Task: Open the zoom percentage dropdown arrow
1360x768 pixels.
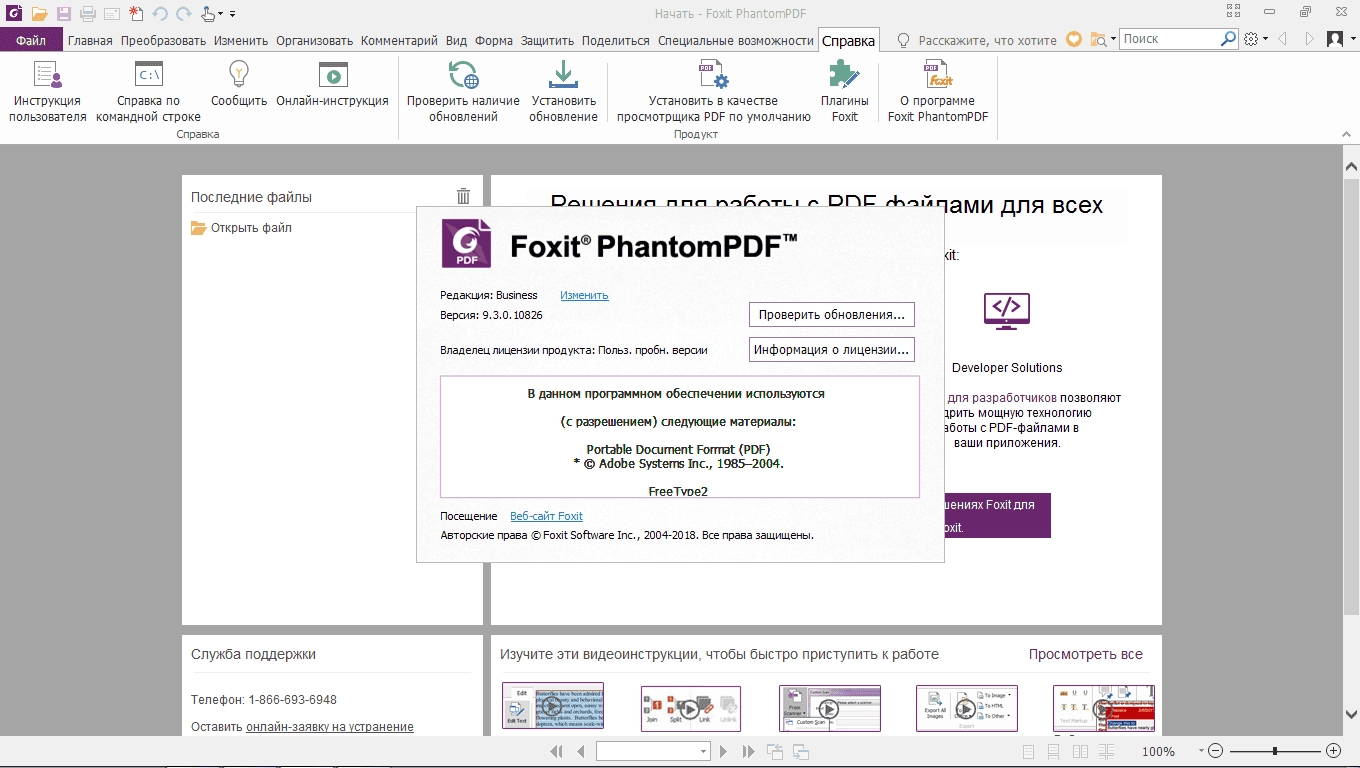Action: pos(1201,751)
